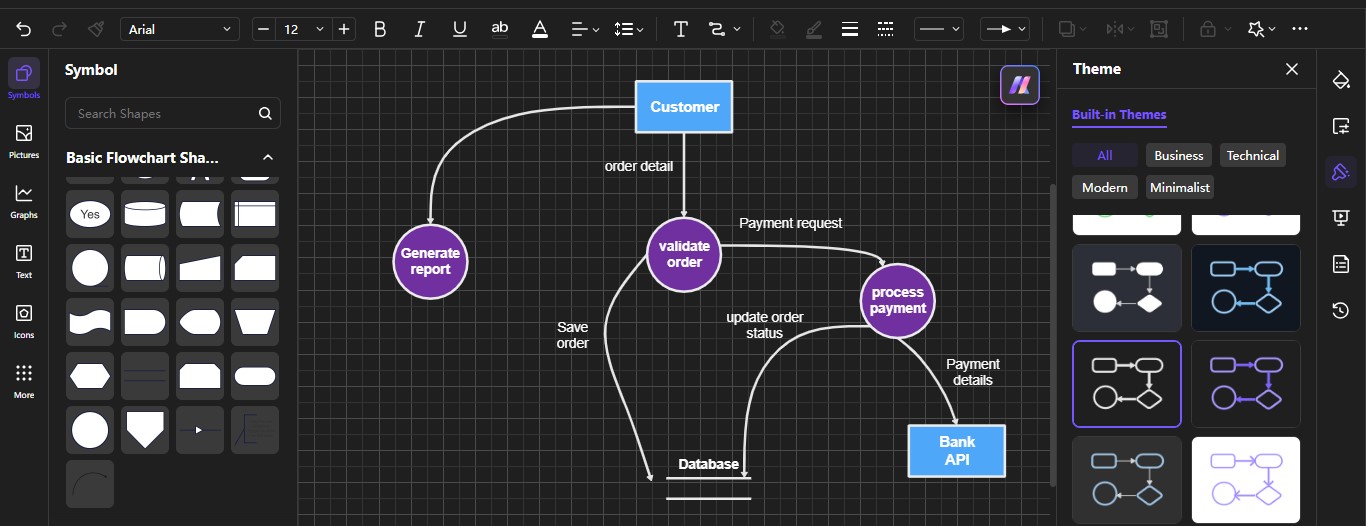Viewport: 1366px width, 526px height.
Task: Open the More sidebar options
Action: (x=24, y=381)
